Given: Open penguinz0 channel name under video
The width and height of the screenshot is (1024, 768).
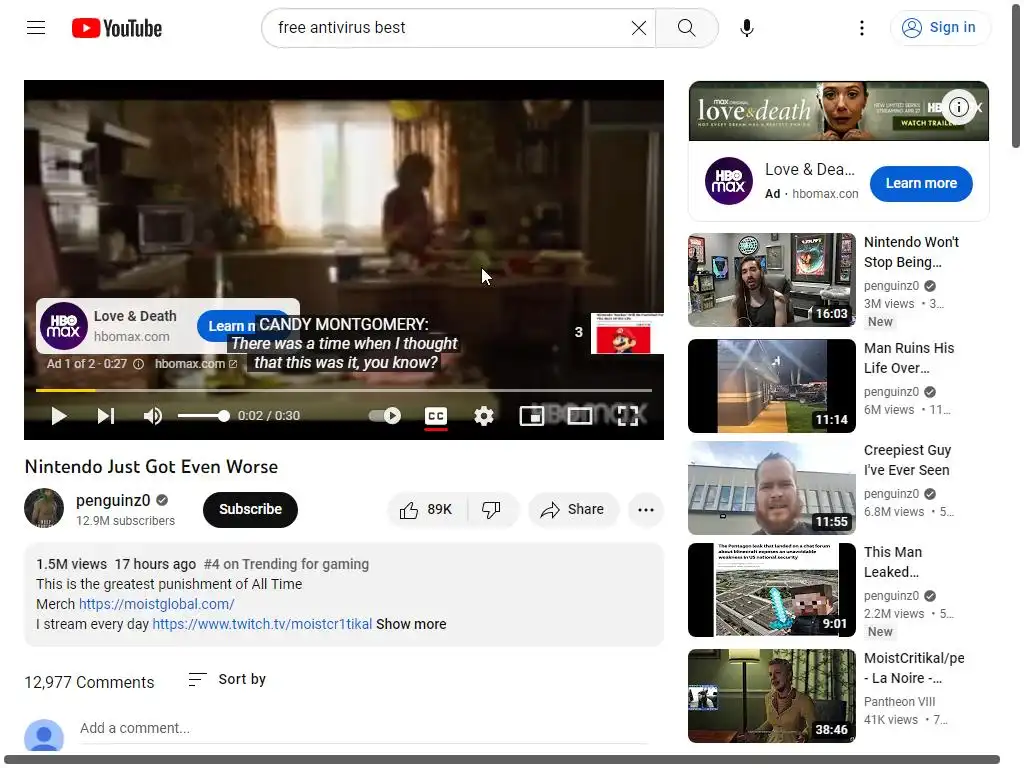Looking at the screenshot, I should tap(113, 500).
